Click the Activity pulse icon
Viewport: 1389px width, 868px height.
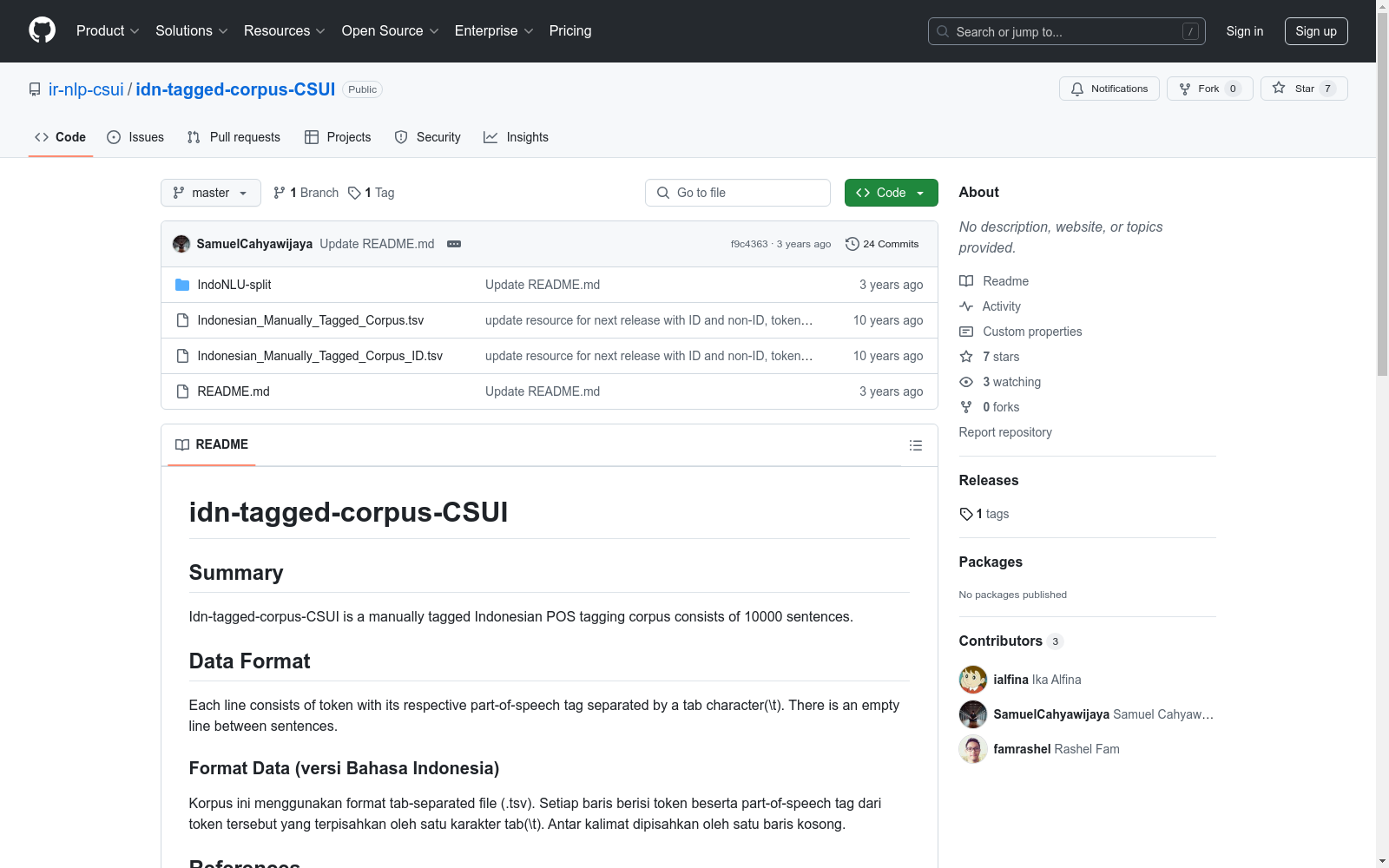pyautogui.click(x=966, y=306)
